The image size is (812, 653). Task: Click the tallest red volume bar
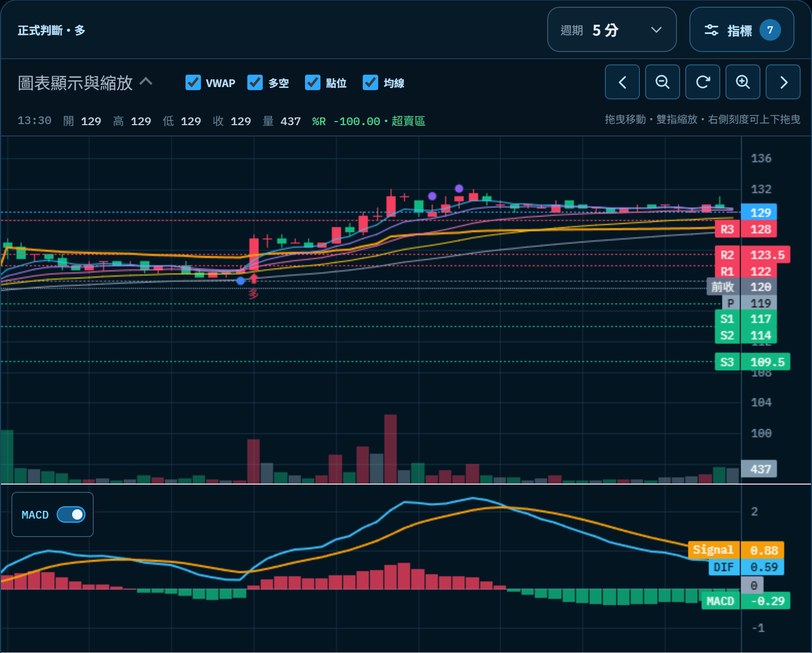pyautogui.click(x=390, y=448)
